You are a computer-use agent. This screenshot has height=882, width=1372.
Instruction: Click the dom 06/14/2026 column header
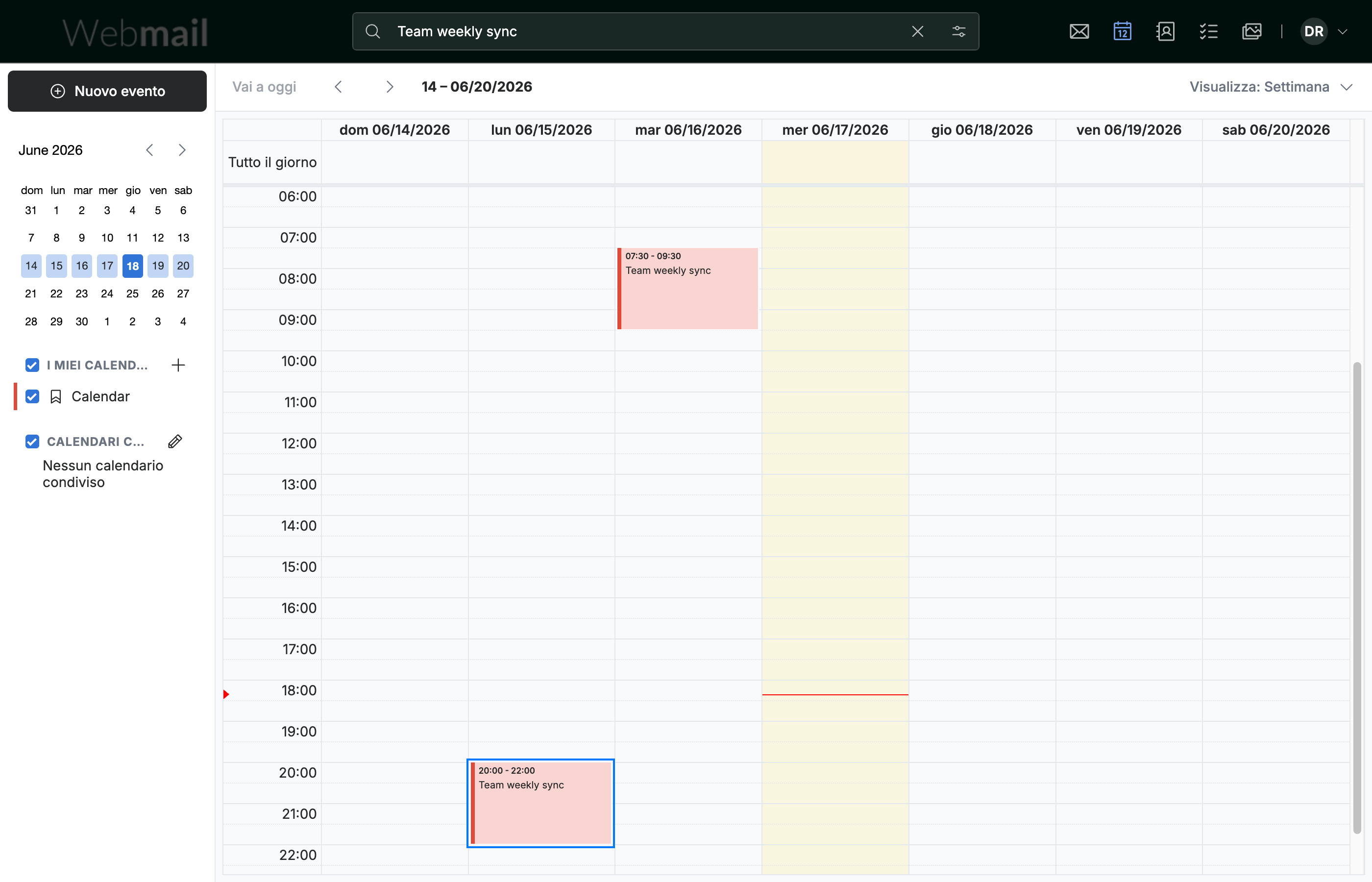click(x=394, y=130)
